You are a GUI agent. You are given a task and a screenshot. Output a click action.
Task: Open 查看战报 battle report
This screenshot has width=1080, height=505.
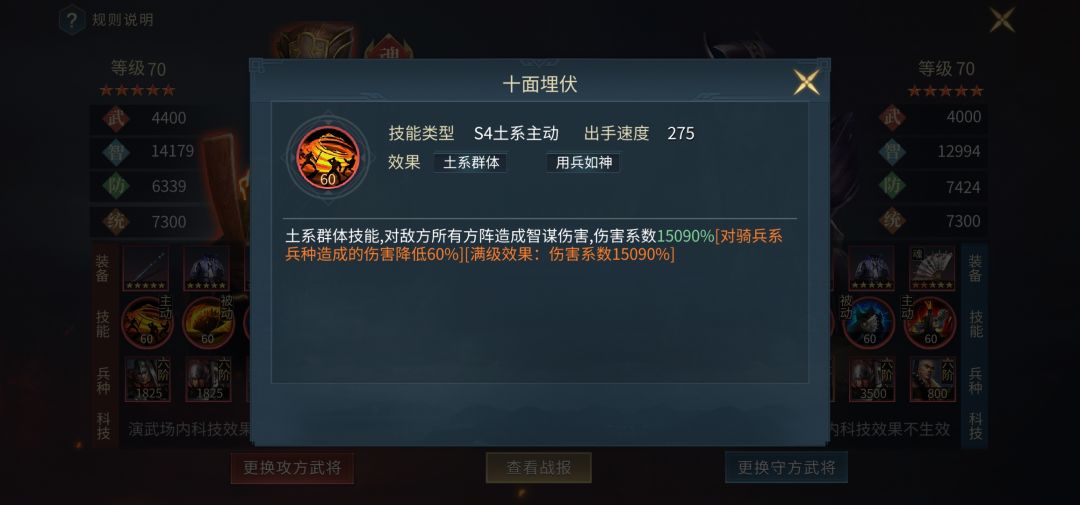click(x=539, y=468)
